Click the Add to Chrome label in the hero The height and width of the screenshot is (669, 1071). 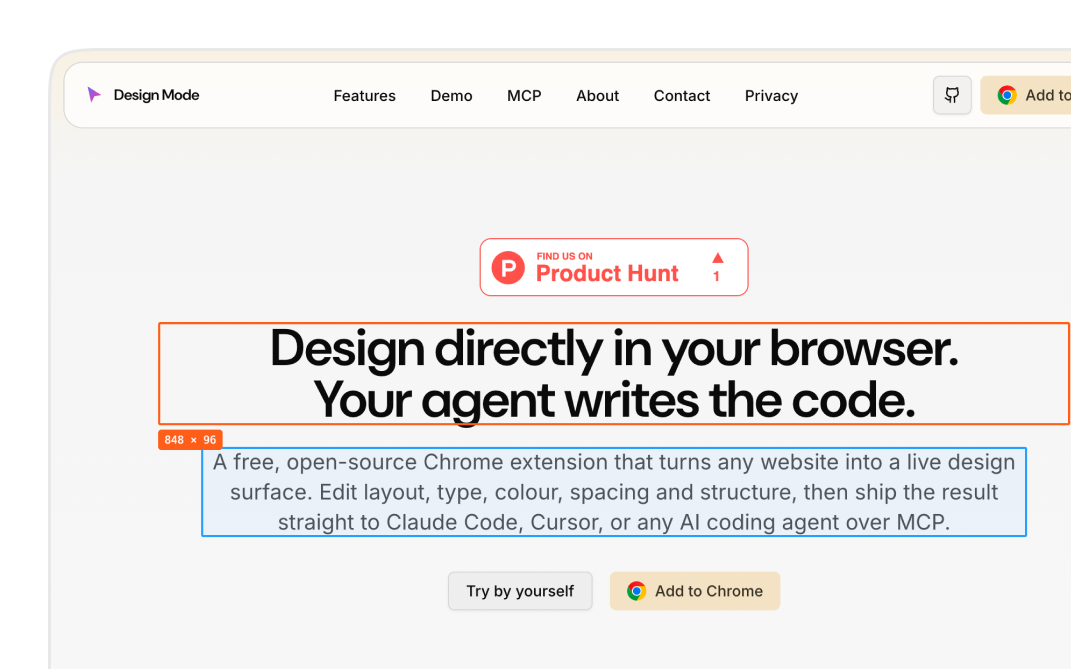pyautogui.click(x=708, y=591)
